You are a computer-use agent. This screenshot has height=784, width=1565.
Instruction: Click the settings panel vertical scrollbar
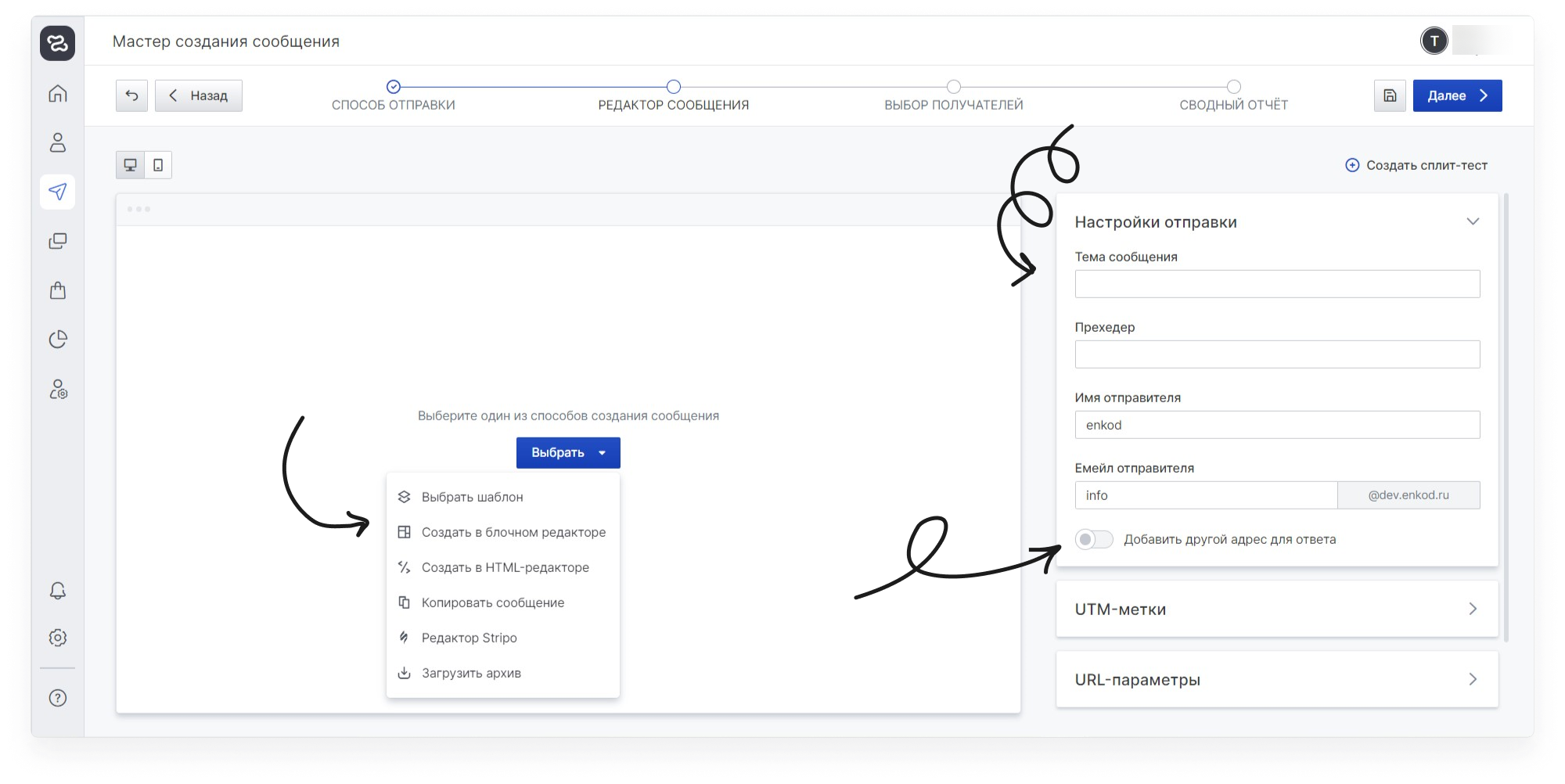(1506, 418)
